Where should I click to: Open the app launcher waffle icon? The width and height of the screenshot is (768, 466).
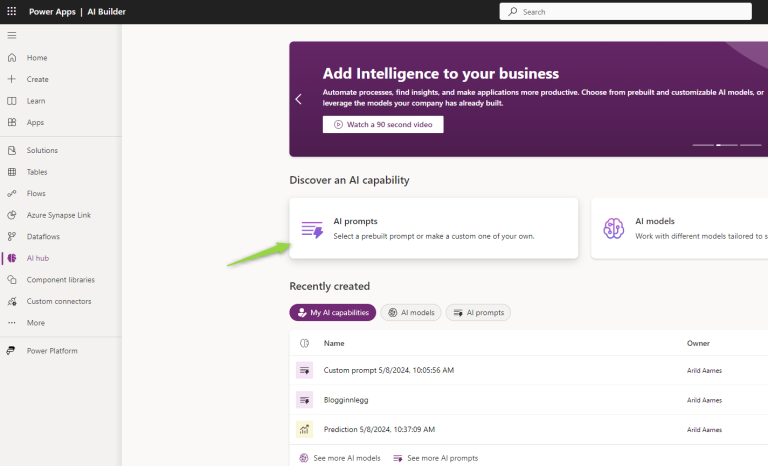pyautogui.click(x=11, y=11)
